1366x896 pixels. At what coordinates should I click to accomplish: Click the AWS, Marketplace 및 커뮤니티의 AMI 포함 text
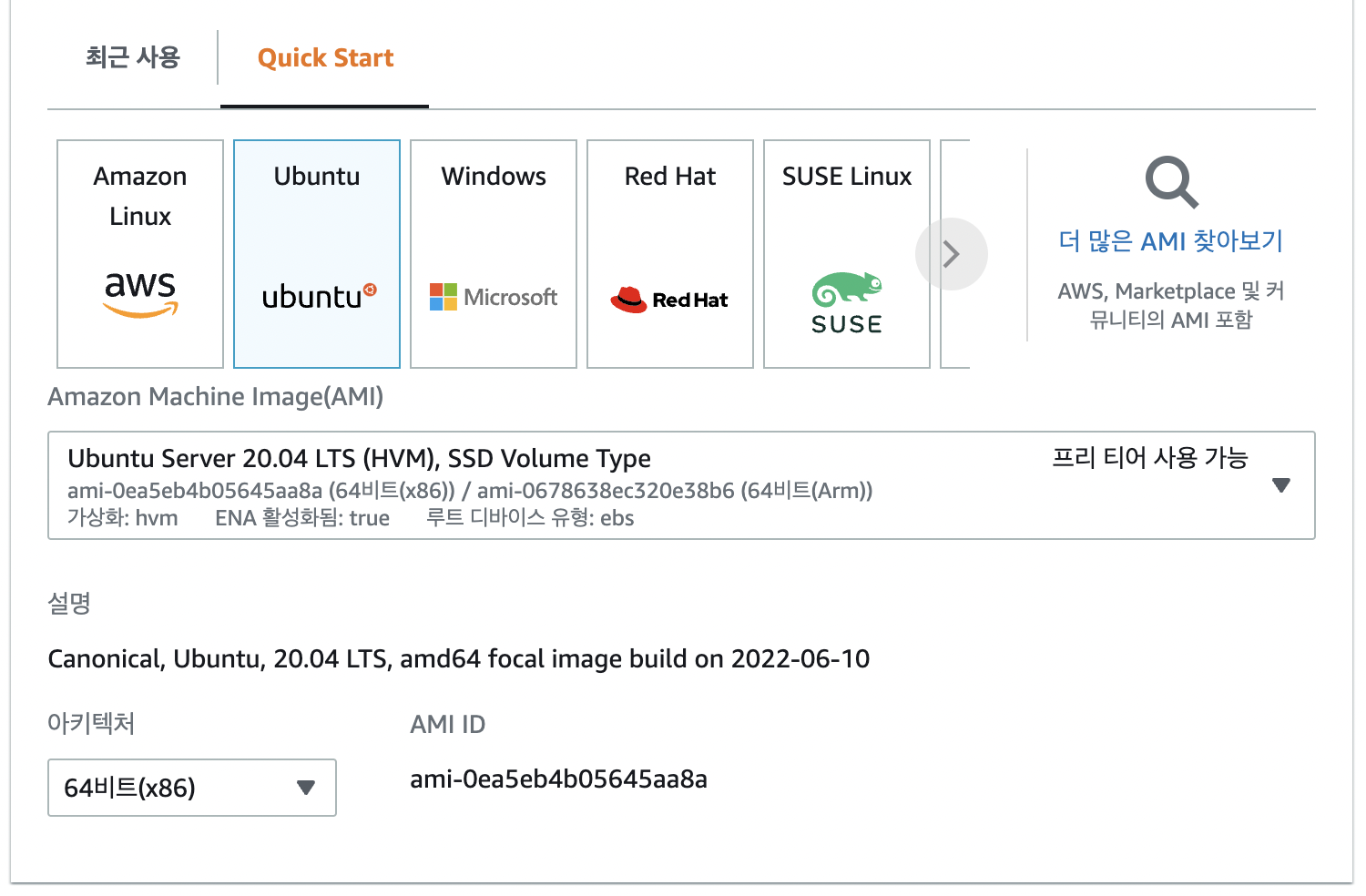click(x=1171, y=305)
